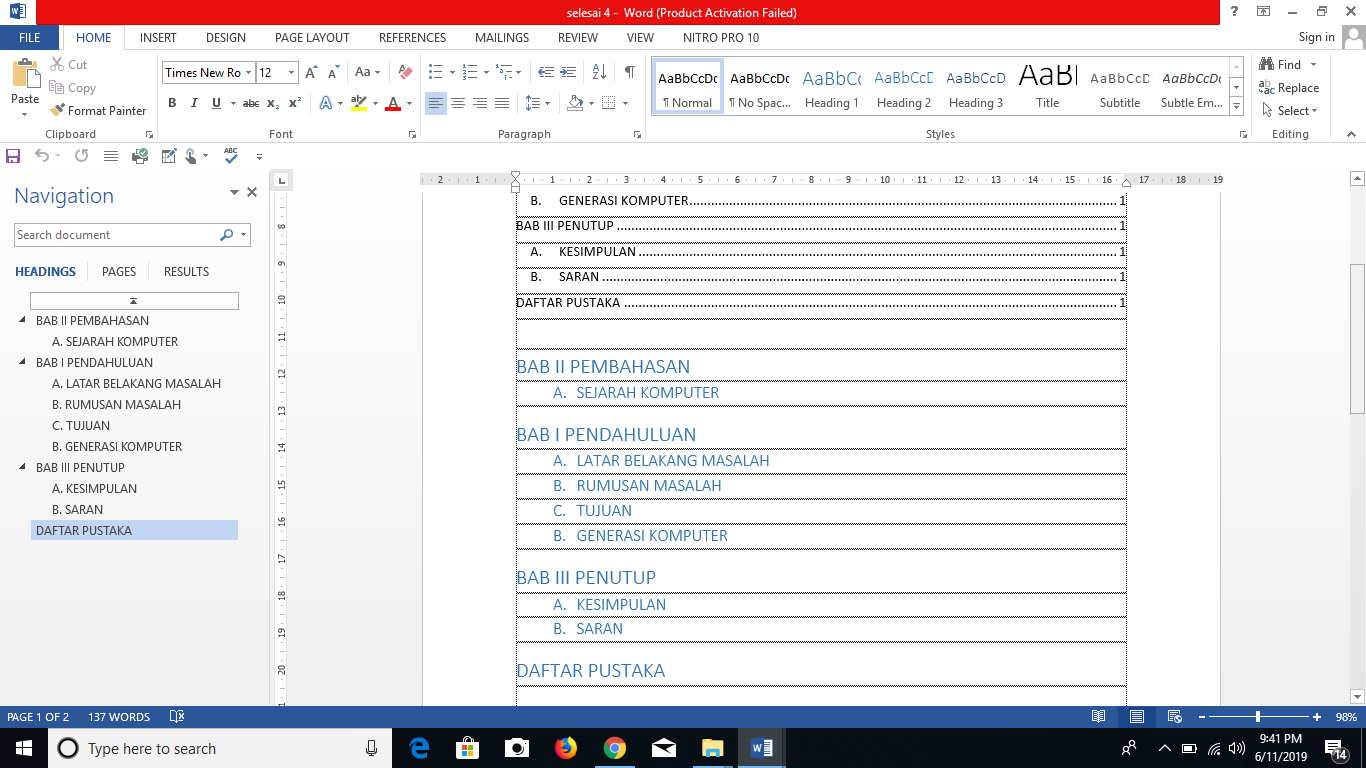Viewport: 1366px width, 768px height.
Task: Clear all formatting with eraser icon
Action: click(405, 72)
